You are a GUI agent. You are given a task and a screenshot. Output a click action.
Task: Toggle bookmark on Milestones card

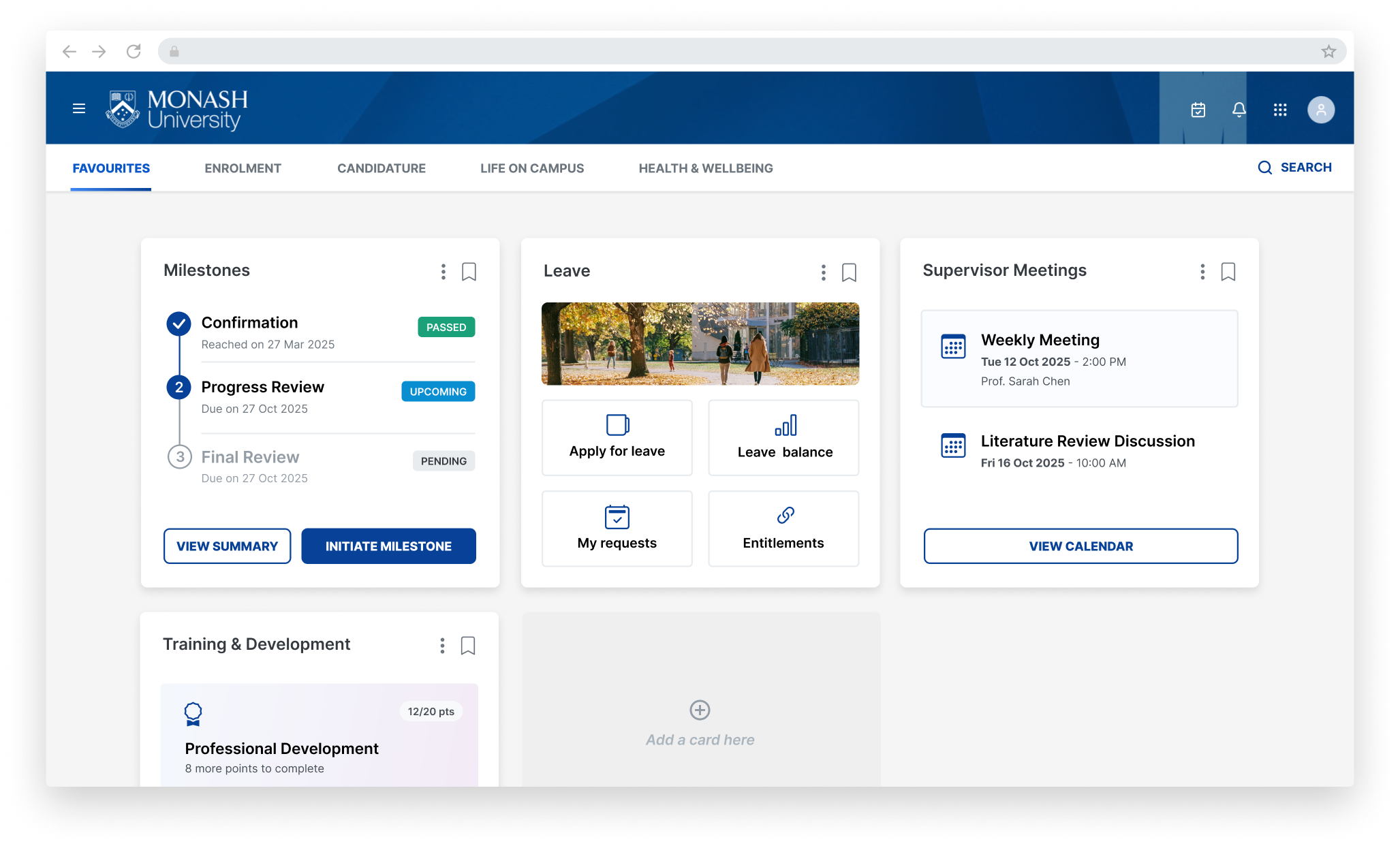point(469,272)
